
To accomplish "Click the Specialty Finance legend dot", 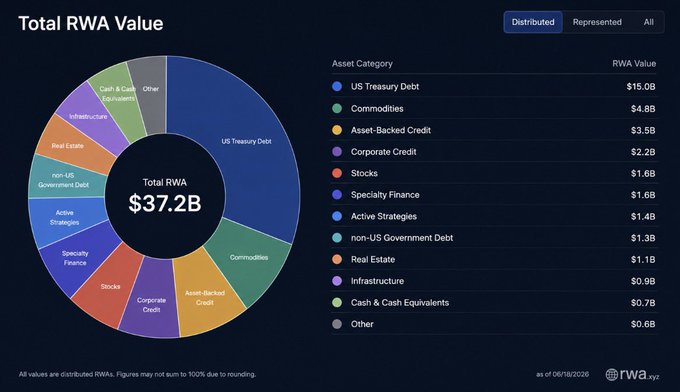I will [x=337, y=195].
